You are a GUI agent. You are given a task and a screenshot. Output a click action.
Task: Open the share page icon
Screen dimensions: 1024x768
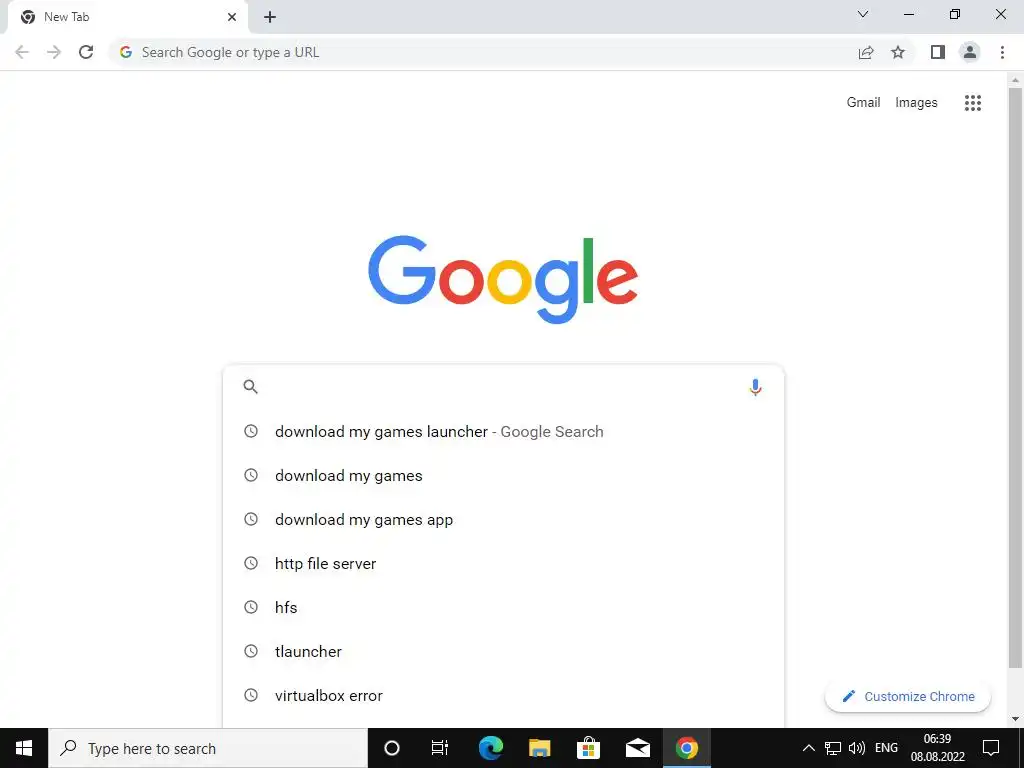coord(866,52)
